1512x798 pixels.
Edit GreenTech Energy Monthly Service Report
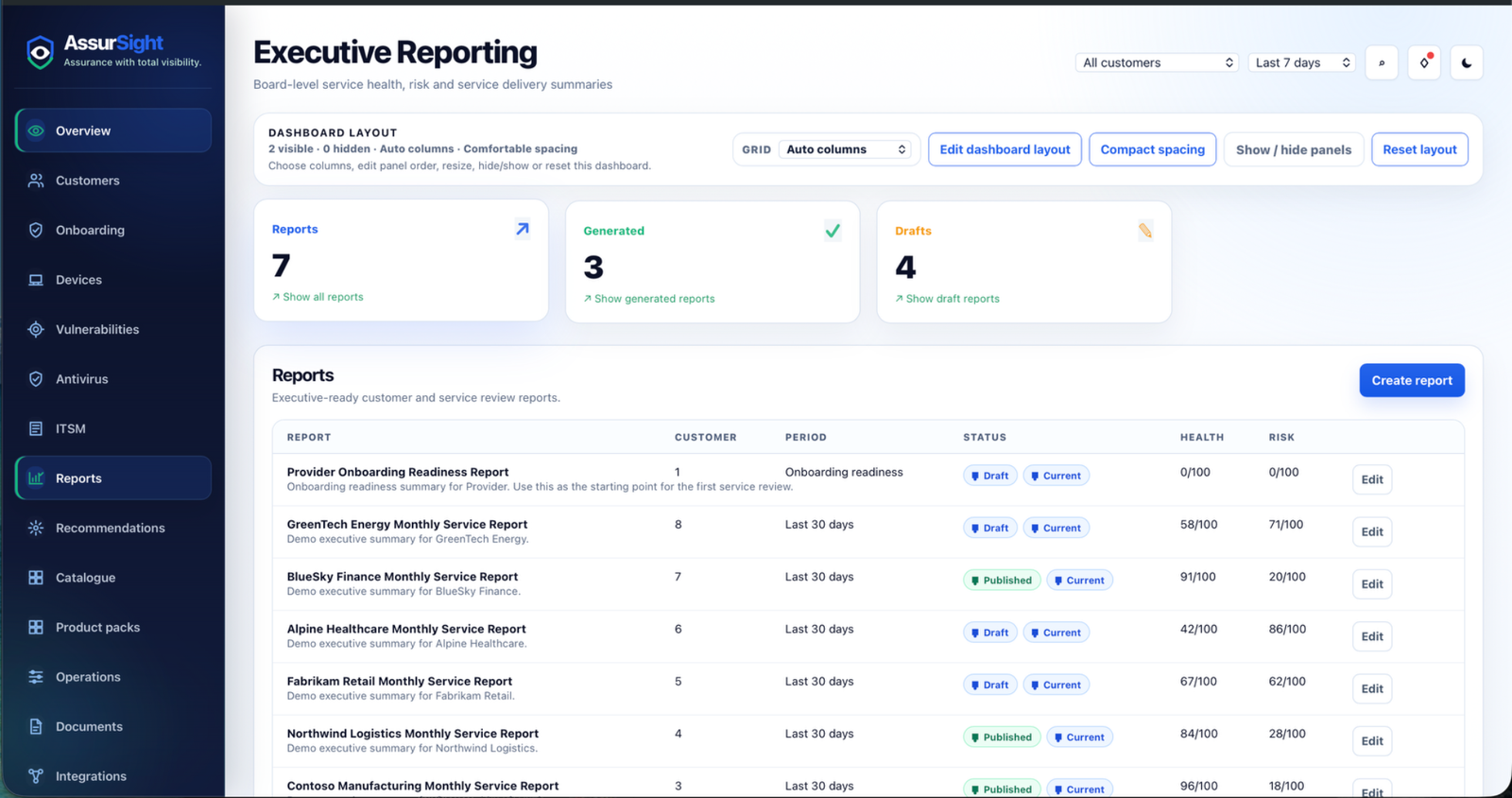click(1372, 531)
